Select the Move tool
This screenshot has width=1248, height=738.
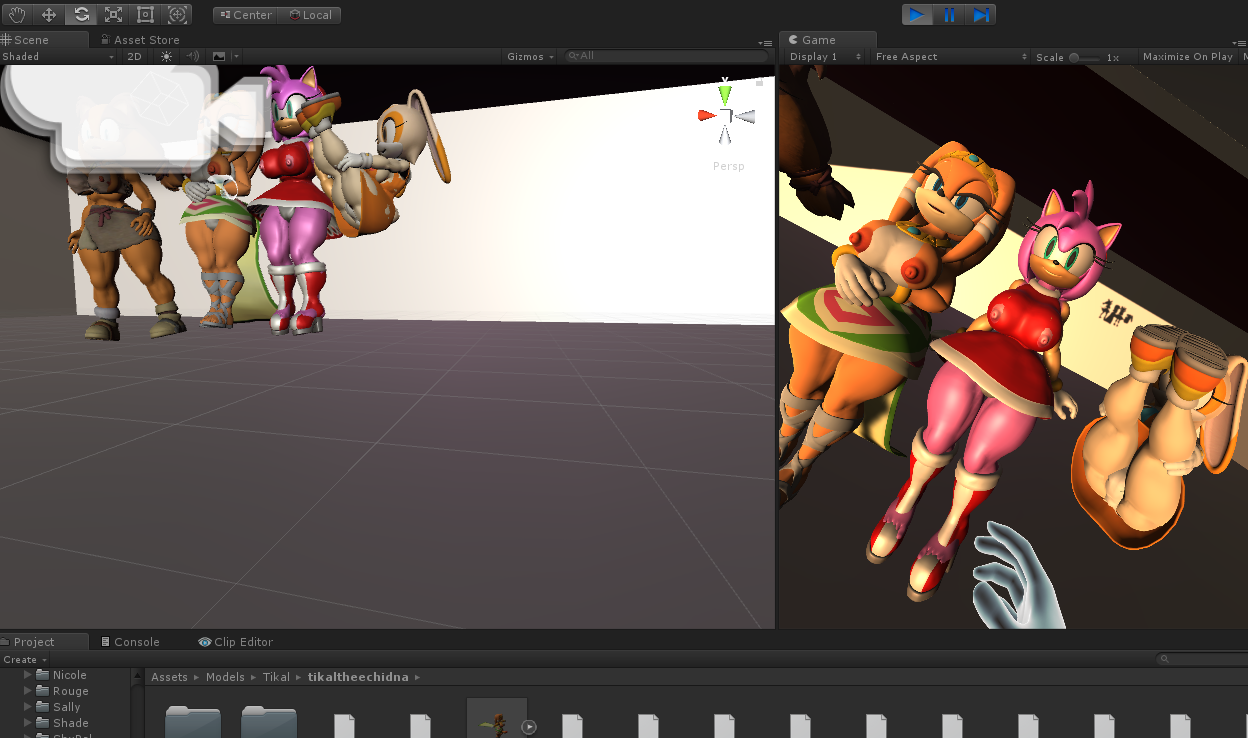49,15
